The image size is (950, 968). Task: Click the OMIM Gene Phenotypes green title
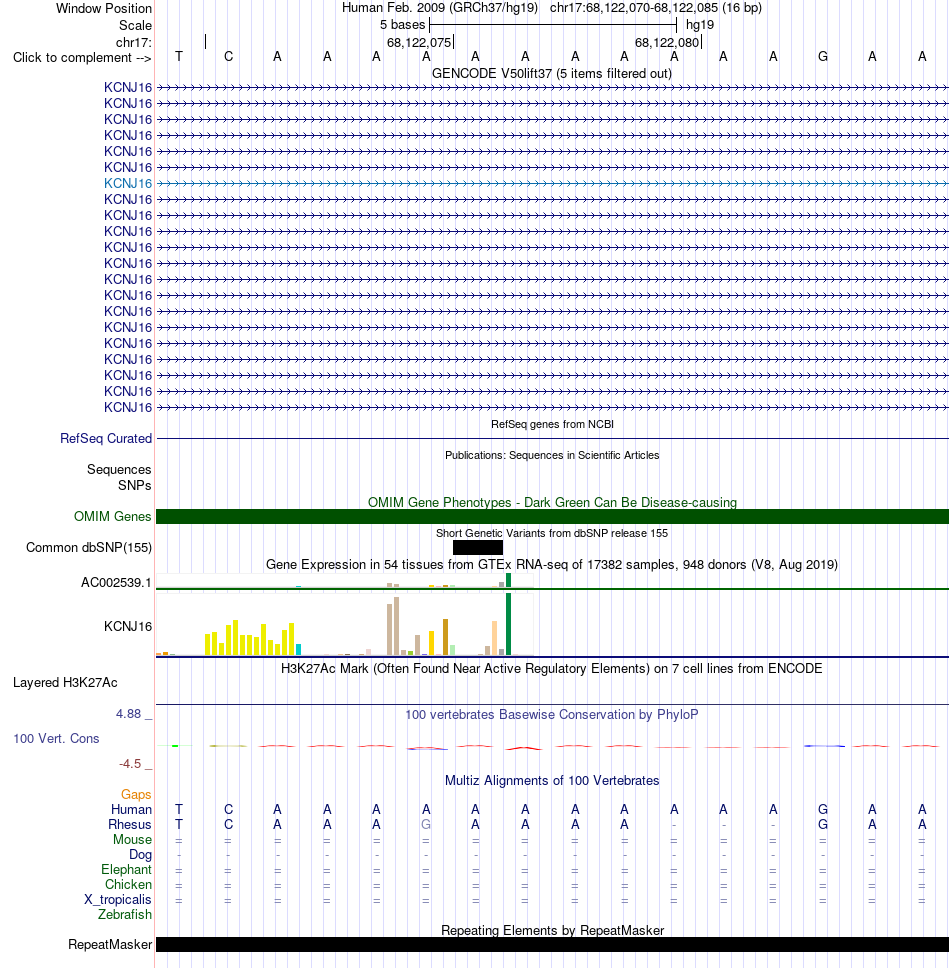point(552,503)
